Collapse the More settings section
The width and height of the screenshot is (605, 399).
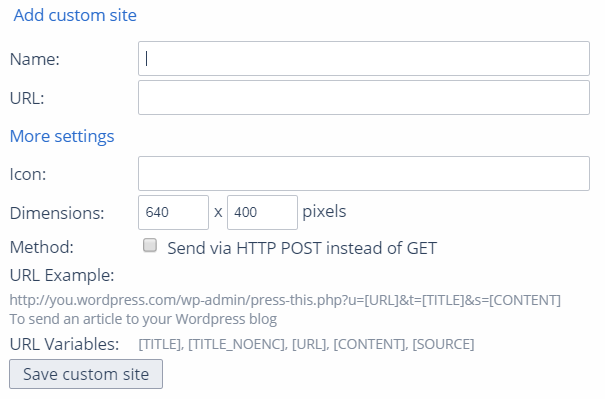(x=62, y=136)
